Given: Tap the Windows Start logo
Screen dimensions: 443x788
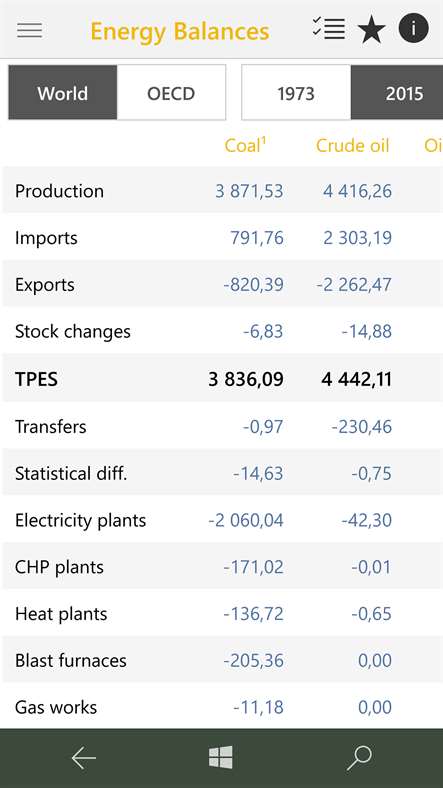Looking at the screenshot, I should (x=221, y=757).
